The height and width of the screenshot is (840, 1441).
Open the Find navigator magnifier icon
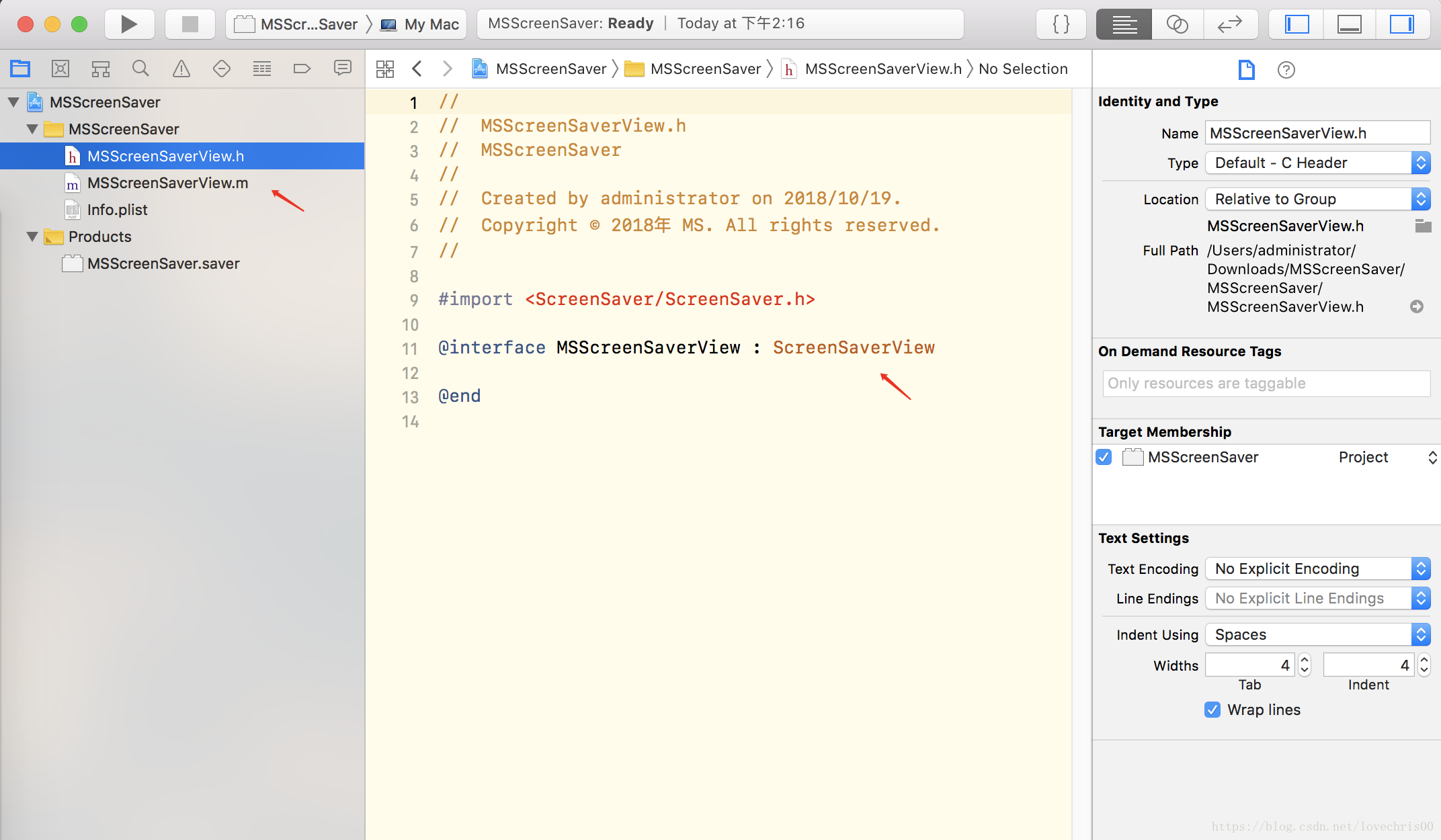tap(140, 69)
